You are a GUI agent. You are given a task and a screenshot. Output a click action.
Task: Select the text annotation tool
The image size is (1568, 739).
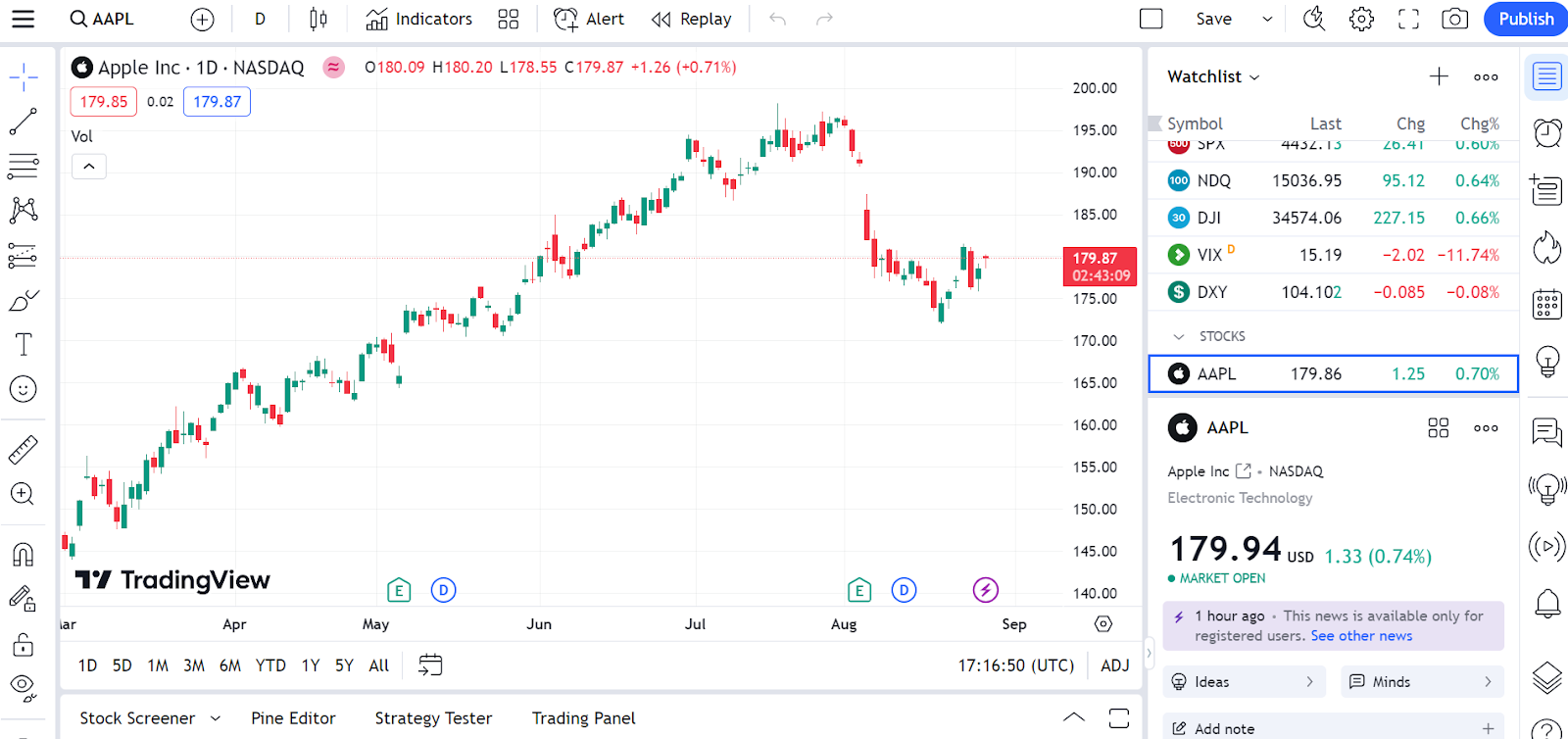[24, 344]
